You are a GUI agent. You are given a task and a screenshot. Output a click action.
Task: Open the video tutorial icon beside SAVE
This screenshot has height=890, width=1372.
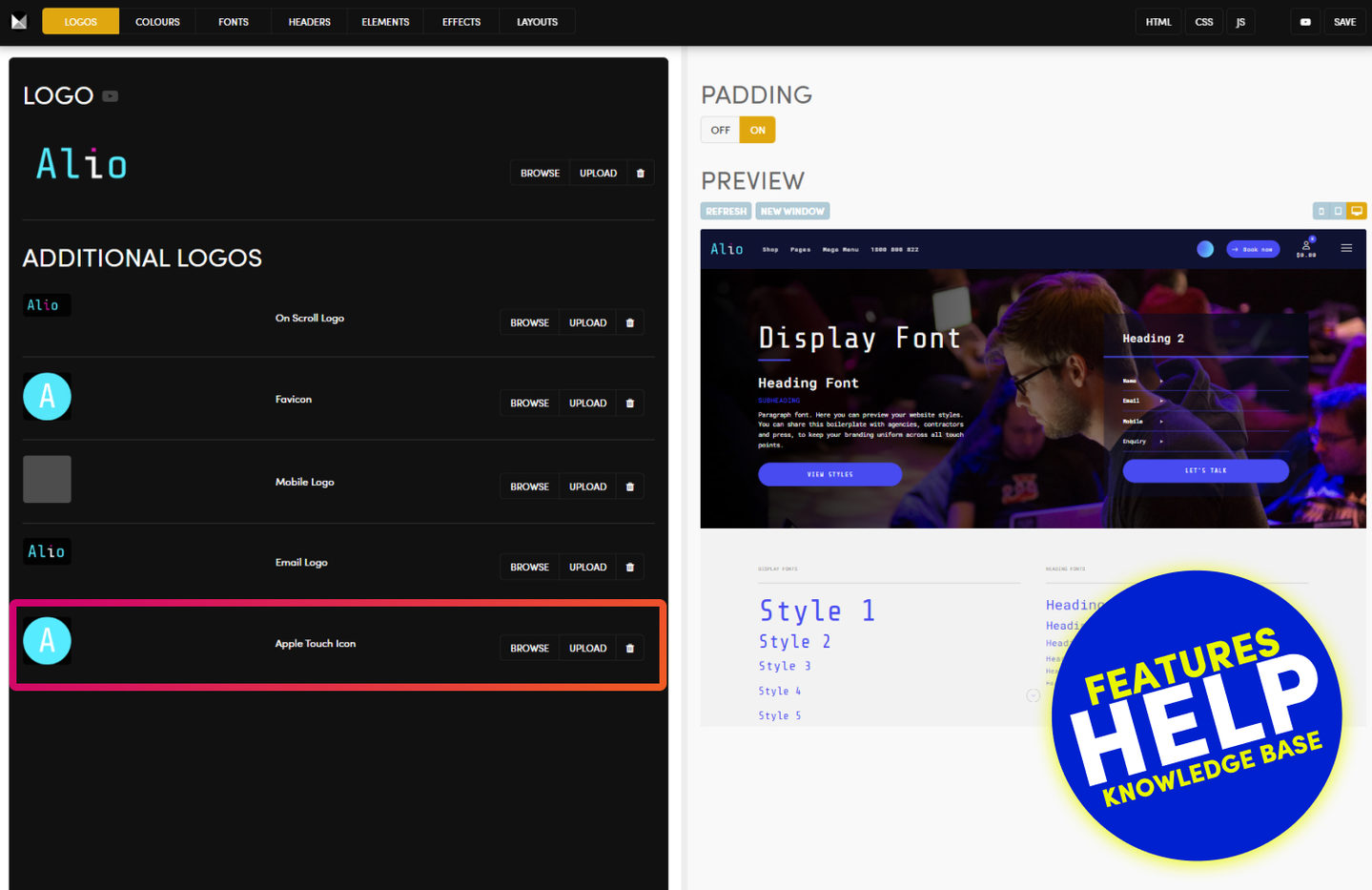coord(1304,22)
